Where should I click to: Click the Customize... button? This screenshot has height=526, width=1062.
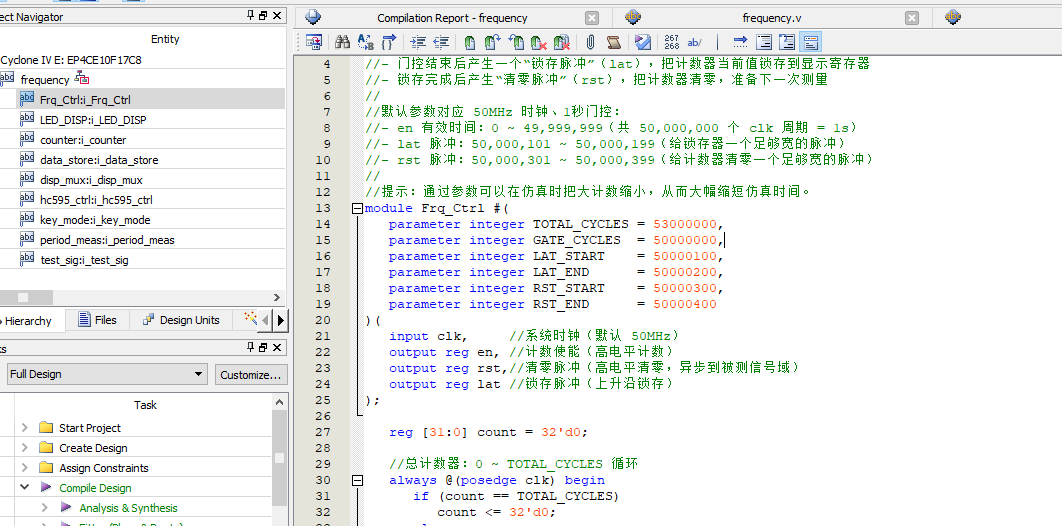point(251,374)
